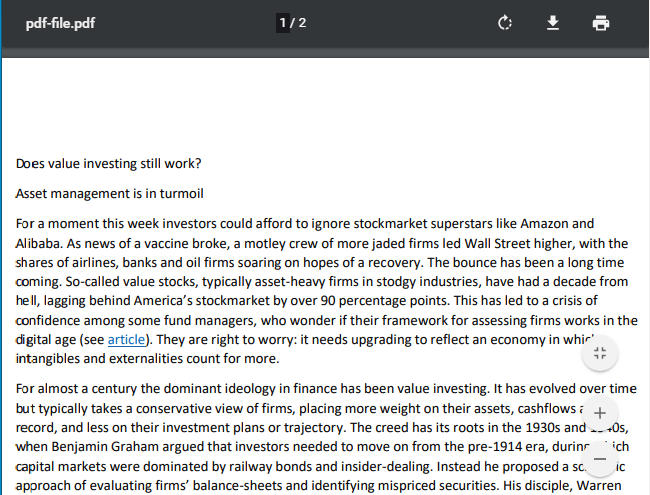Rotate the PDF document clockwise
Screen dimensions: 650x495
point(505,23)
